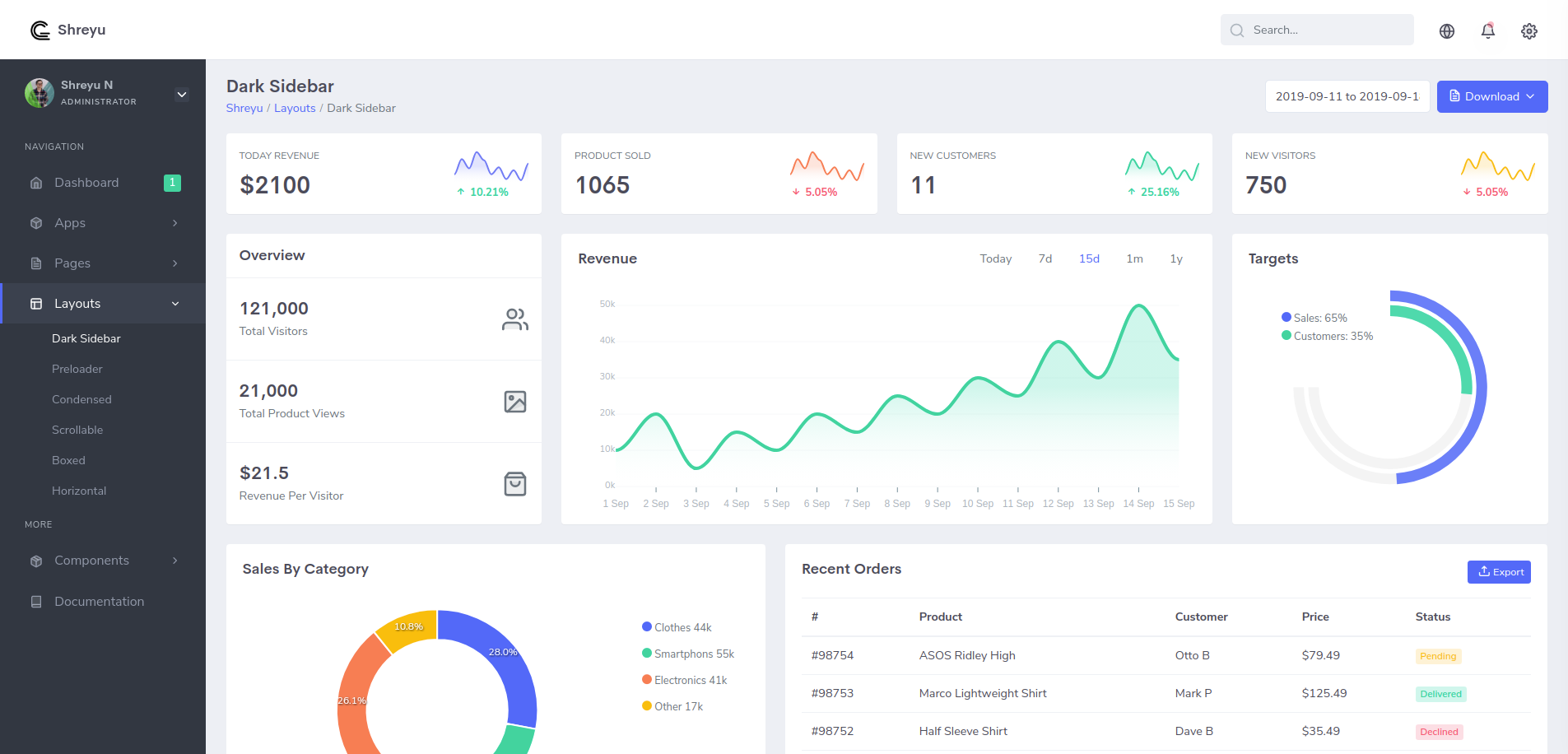
Task: Click the Documentation book icon
Action: 36,602
